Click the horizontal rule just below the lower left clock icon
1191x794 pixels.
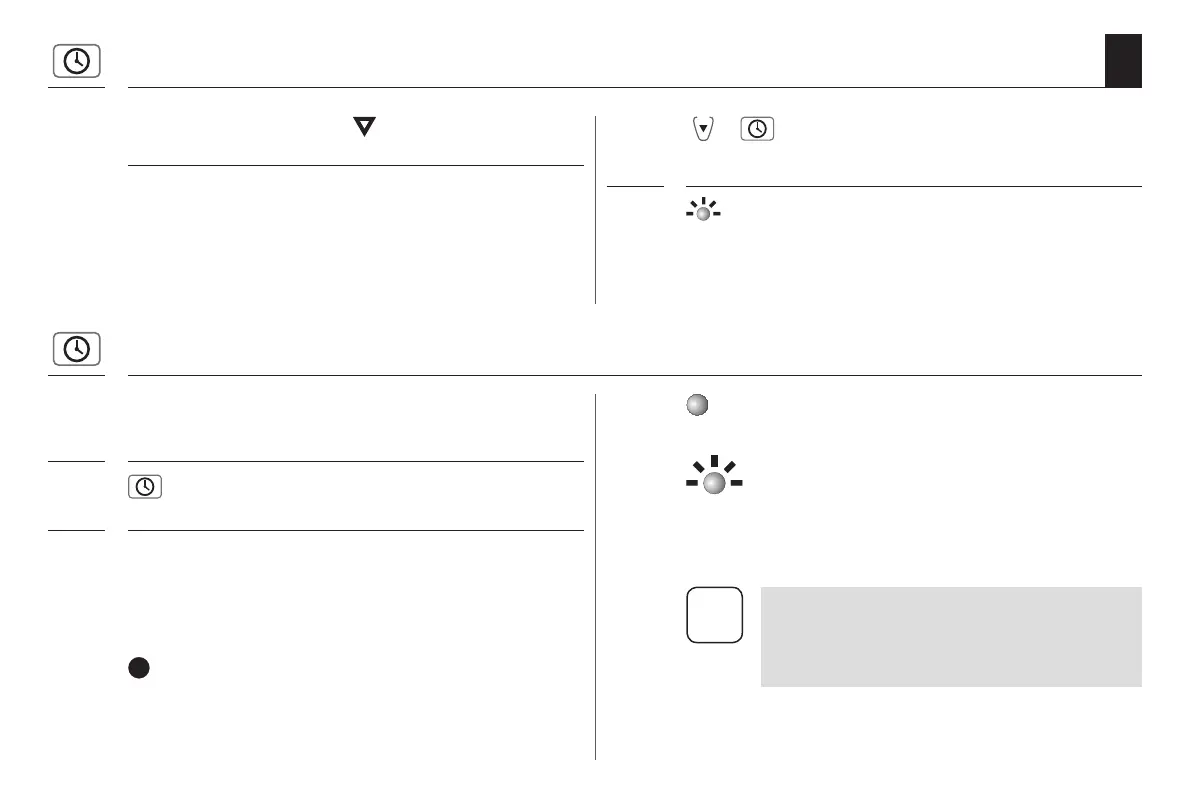click(355, 530)
